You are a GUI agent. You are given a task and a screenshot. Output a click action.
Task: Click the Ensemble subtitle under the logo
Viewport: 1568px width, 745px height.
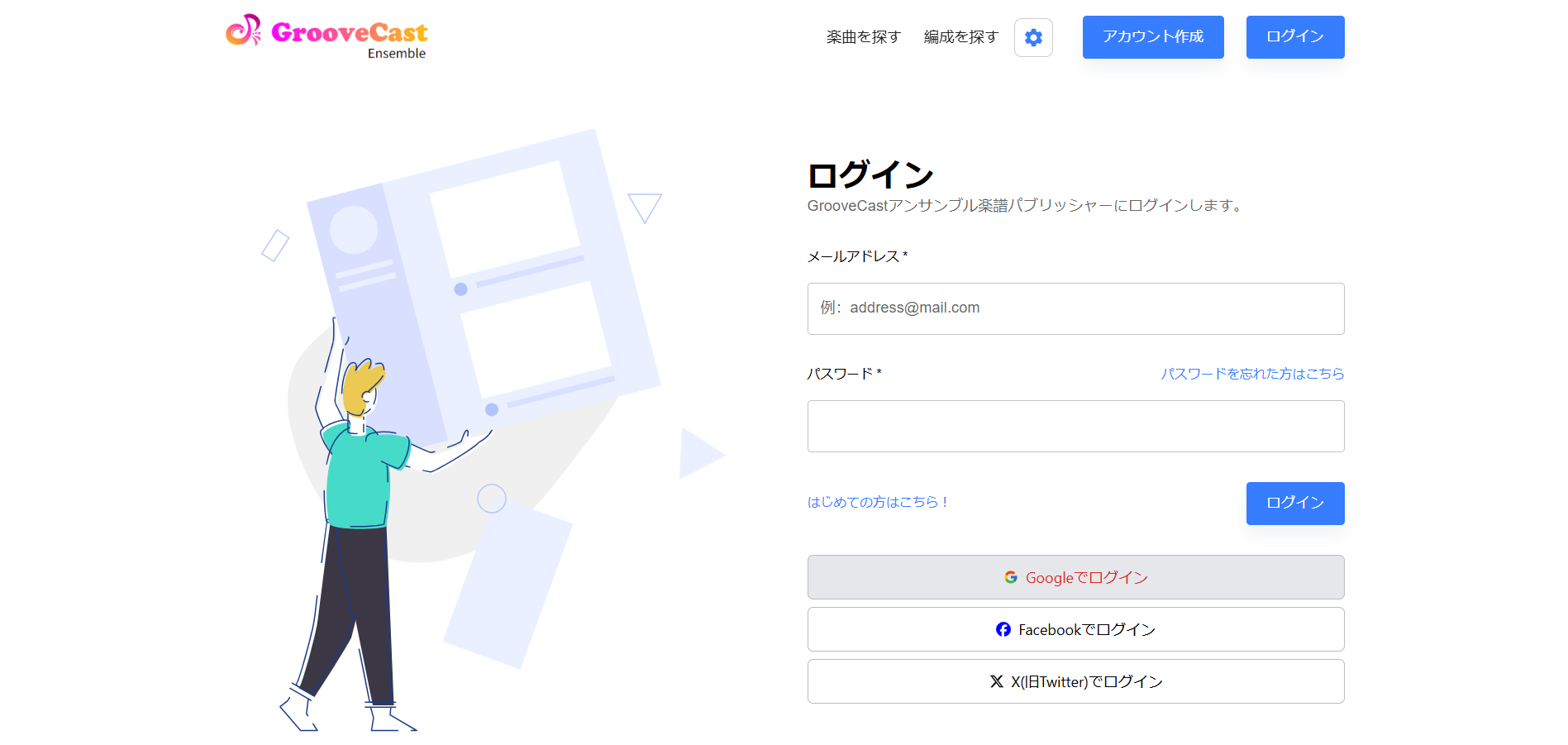396,54
